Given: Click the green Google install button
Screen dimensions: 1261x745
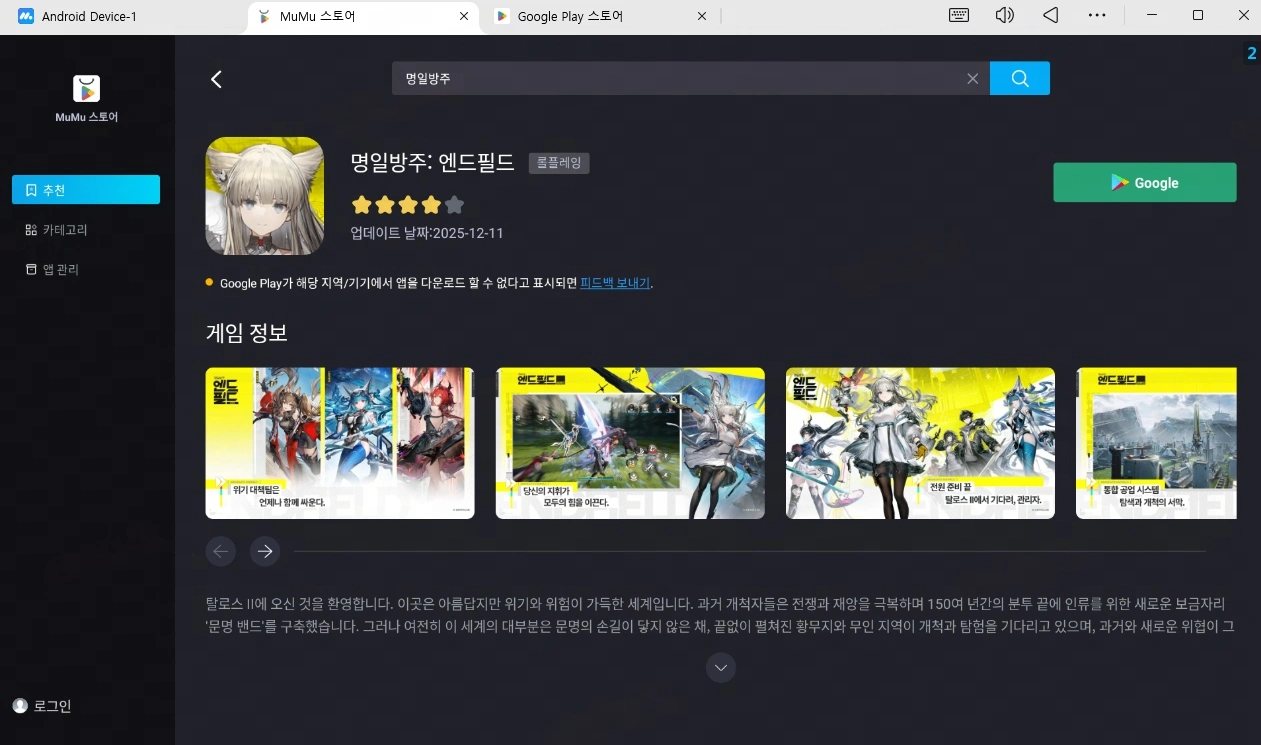Looking at the screenshot, I should 1144,182.
